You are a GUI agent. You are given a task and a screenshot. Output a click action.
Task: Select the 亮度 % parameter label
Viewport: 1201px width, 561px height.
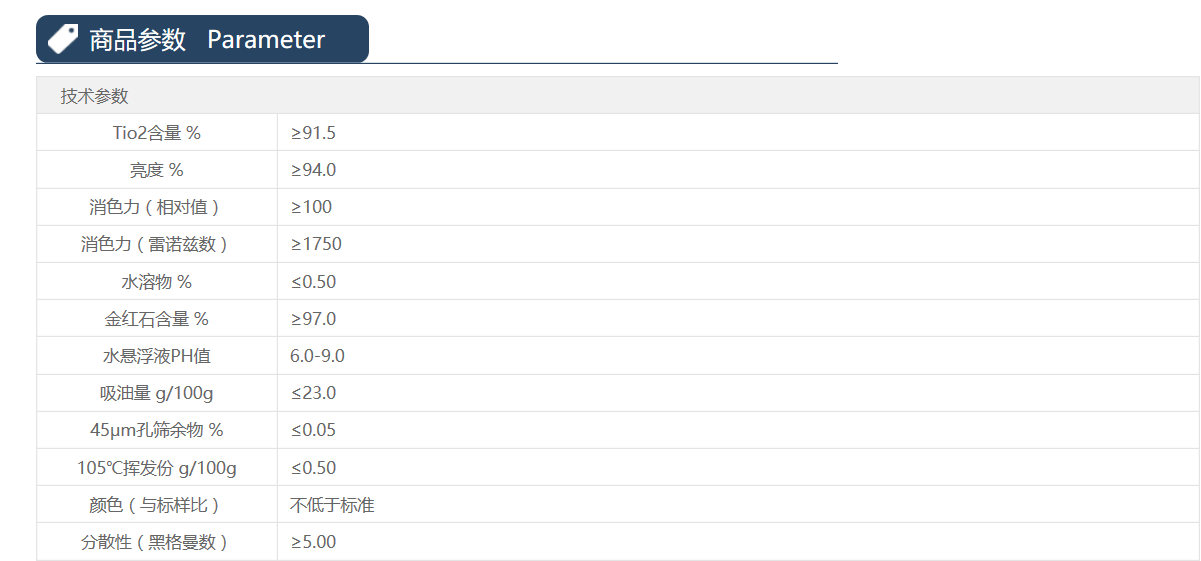(x=157, y=170)
